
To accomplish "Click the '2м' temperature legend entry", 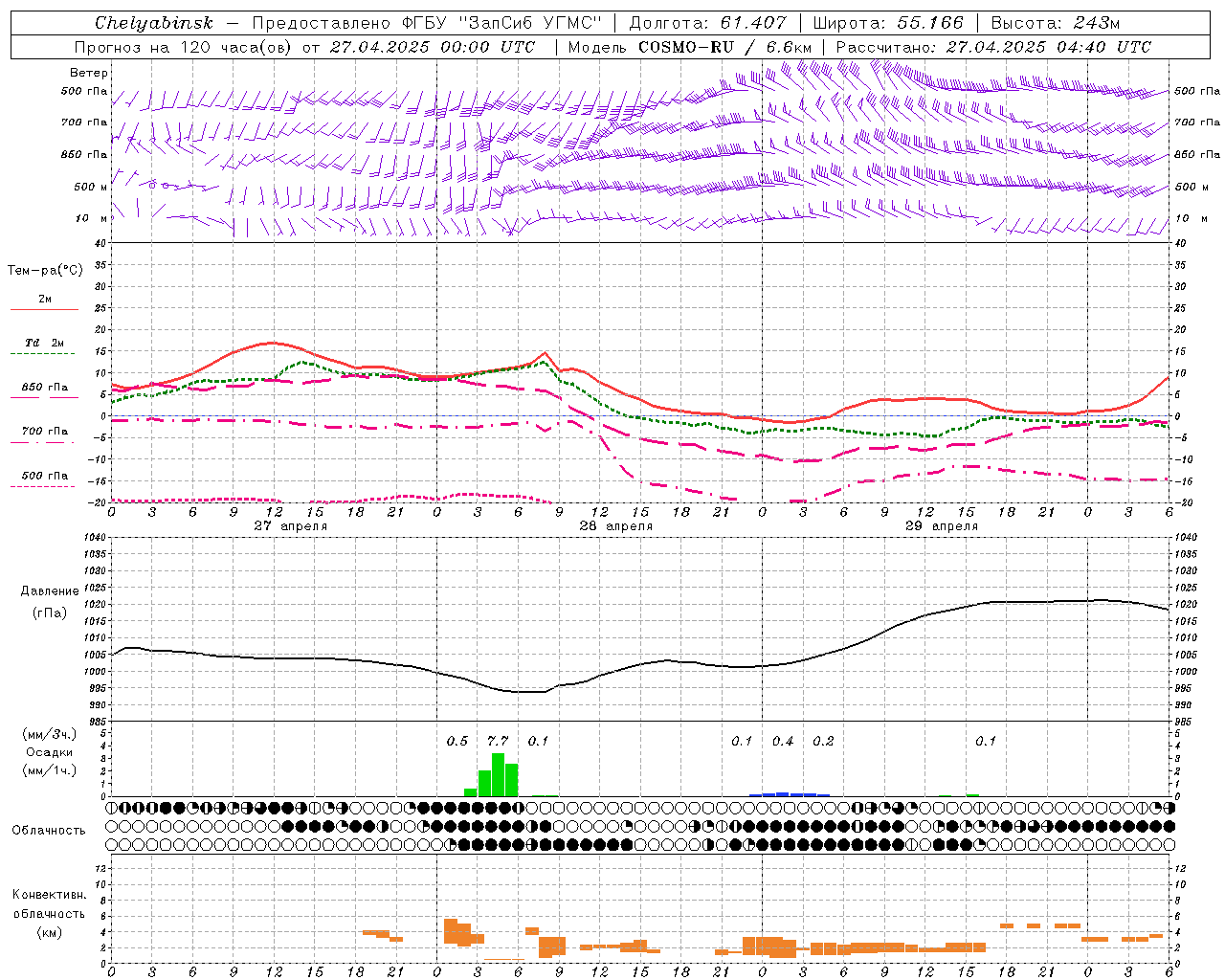I will pyautogui.click(x=45, y=300).
